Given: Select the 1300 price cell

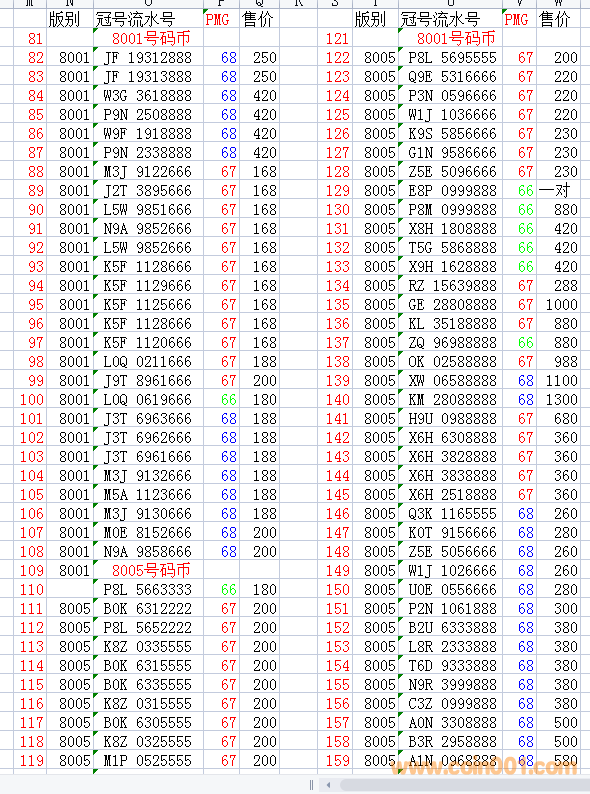Looking at the screenshot, I should [x=558, y=400].
